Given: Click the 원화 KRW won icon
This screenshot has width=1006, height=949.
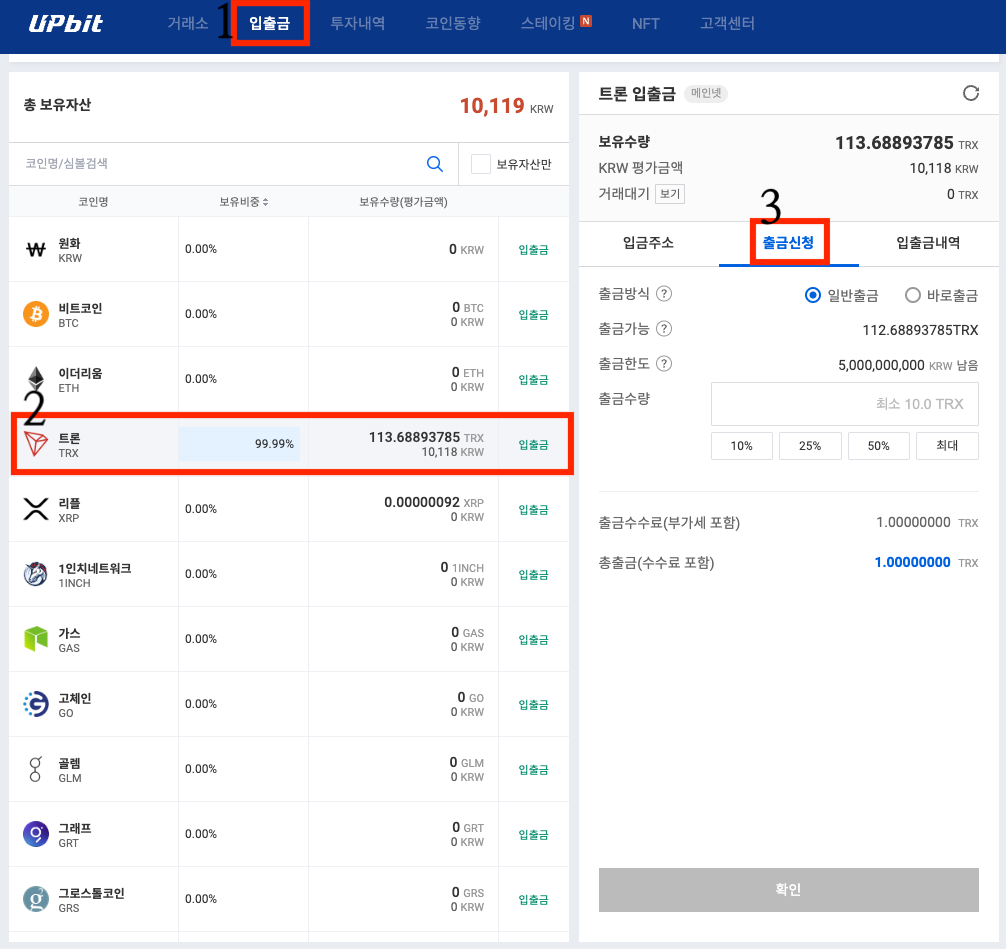Looking at the screenshot, I should pos(36,250).
